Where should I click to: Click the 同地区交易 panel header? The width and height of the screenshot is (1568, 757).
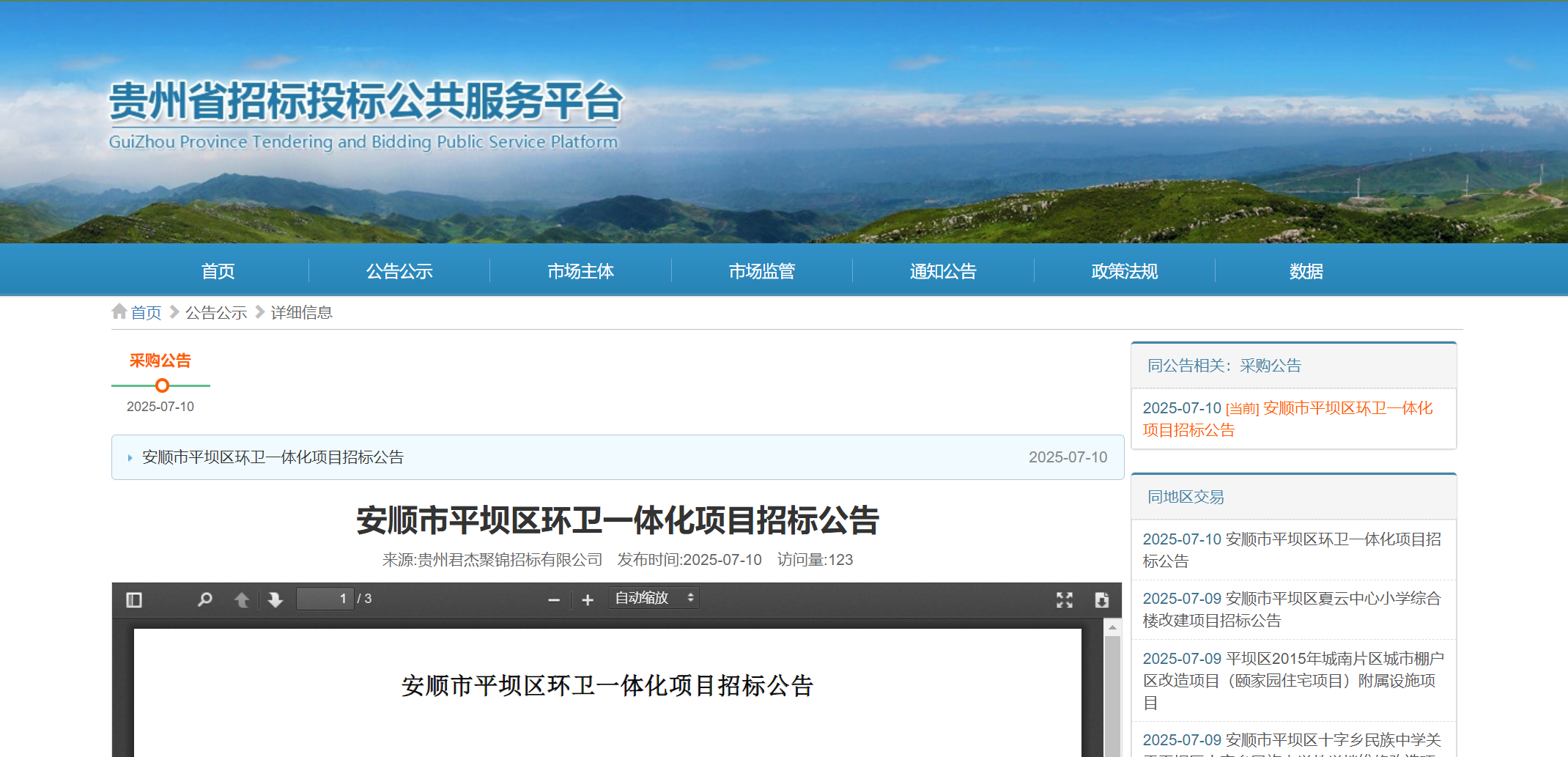tap(1294, 498)
